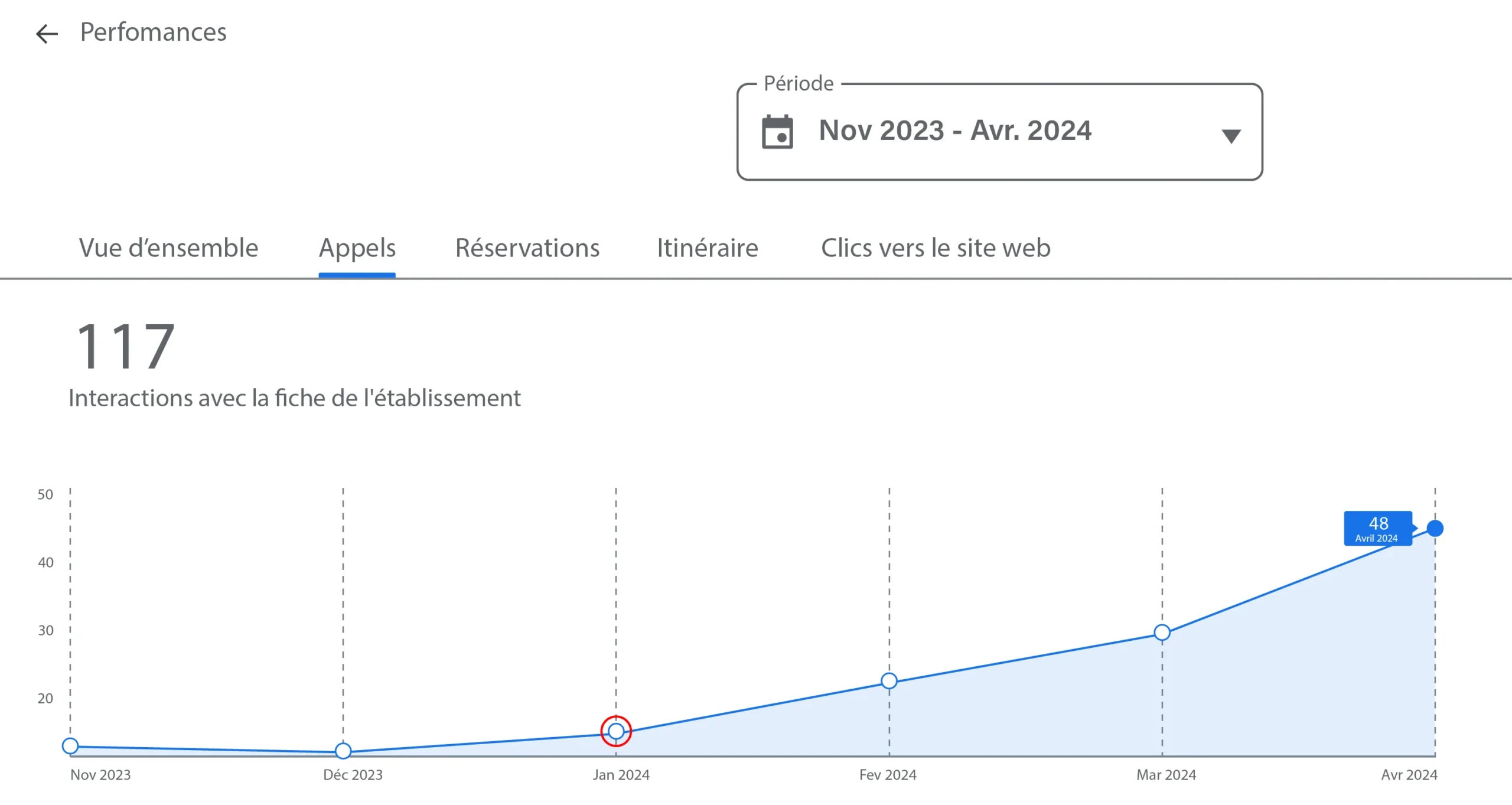Click the Fev 2024 data point
Screen dimensions: 1512x805
(x=889, y=681)
